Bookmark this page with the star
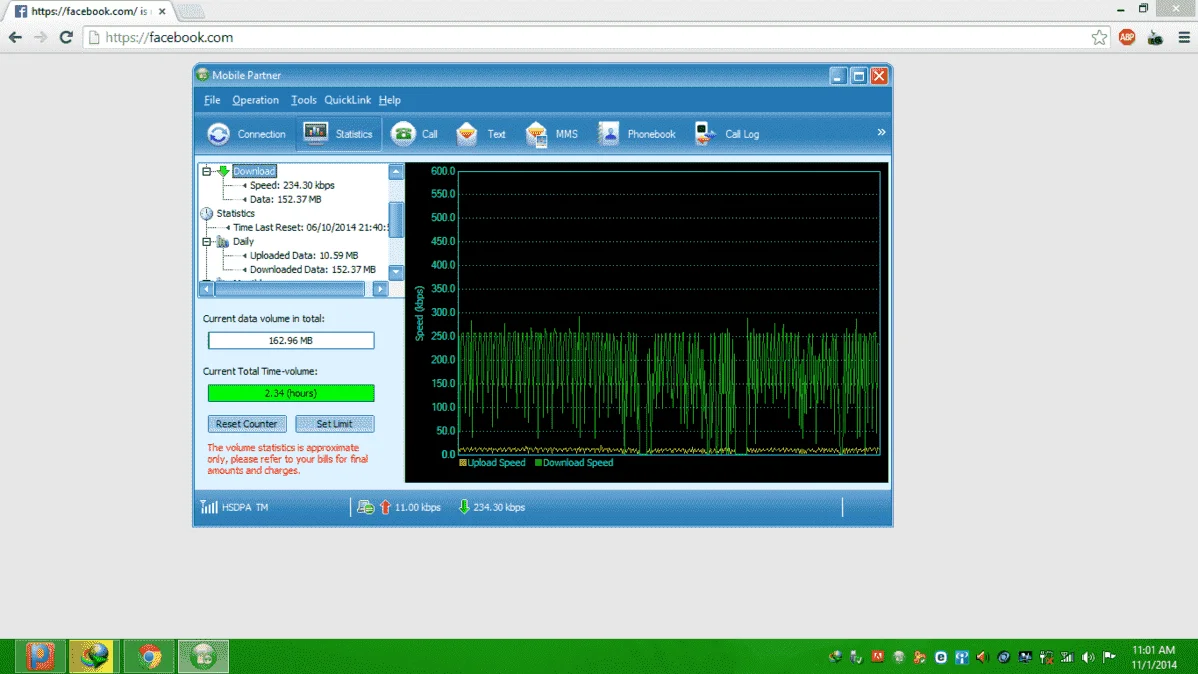The width and height of the screenshot is (1198, 674). (1099, 37)
